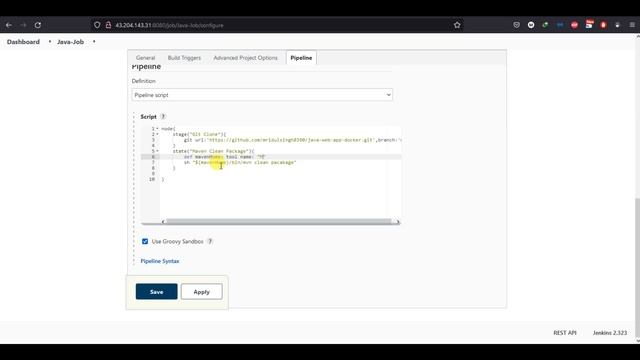Go back using browser back arrow
The width and height of the screenshot is (640, 360).
click(x=9, y=25)
